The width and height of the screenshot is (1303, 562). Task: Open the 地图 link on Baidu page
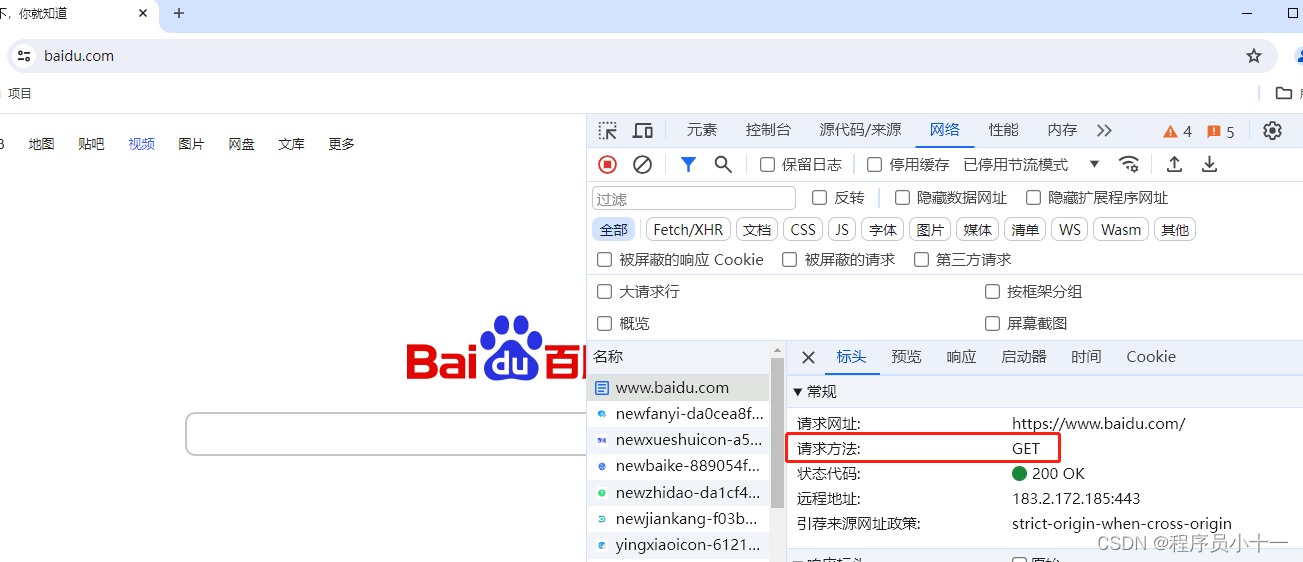click(41, 144)
